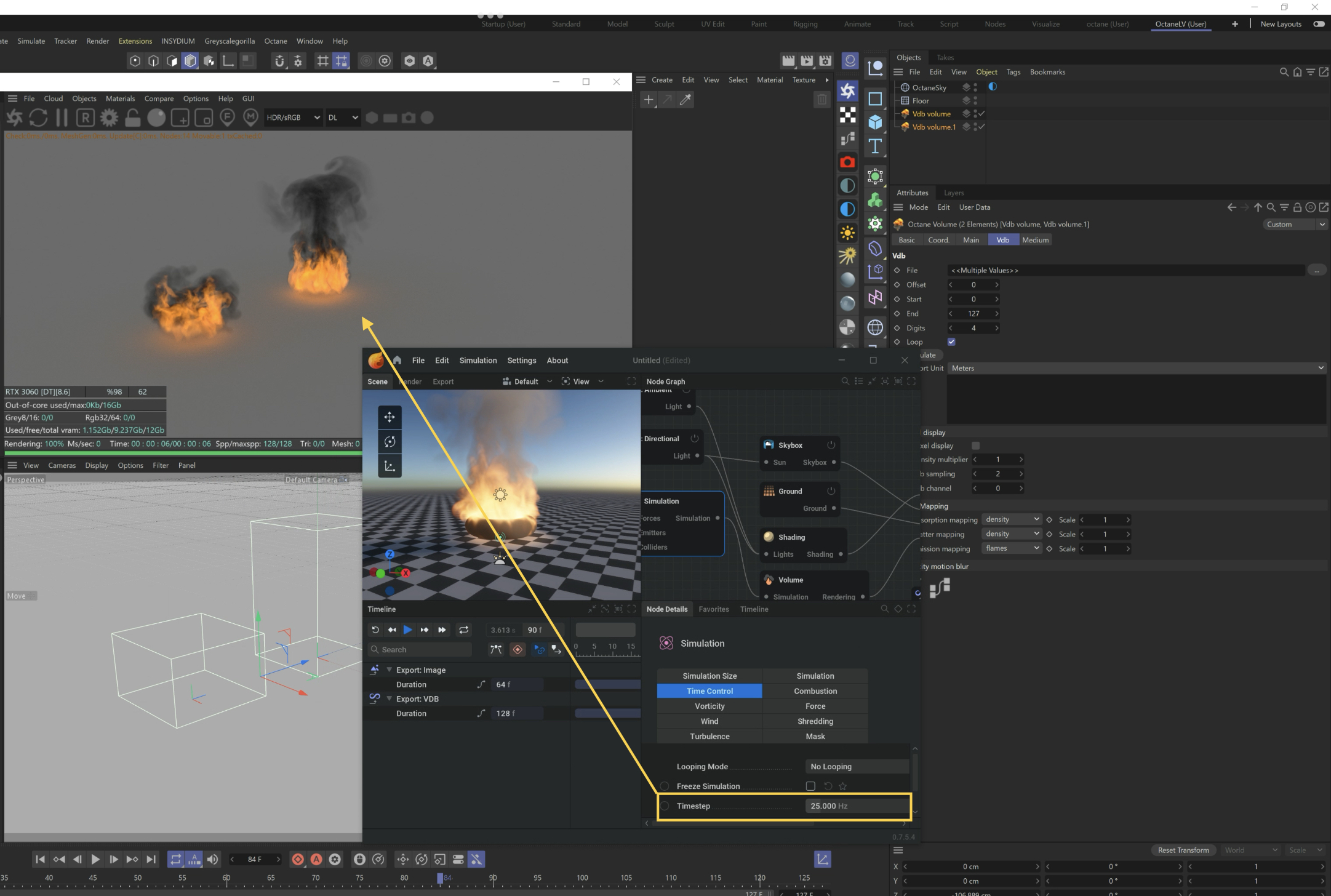Collapse the Export: VDB timeline group
1331x896 pixels.
coord(389,698)
